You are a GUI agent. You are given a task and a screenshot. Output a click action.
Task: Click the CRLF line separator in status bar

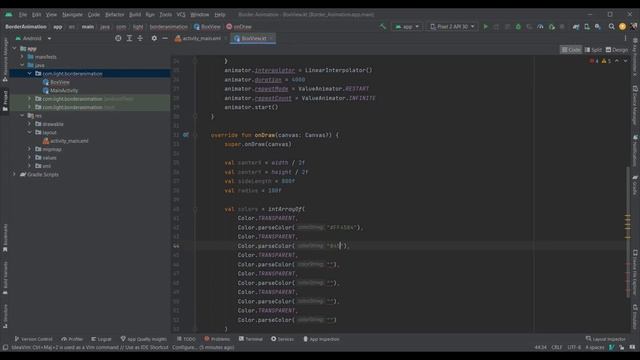click(x=557, y=347)
